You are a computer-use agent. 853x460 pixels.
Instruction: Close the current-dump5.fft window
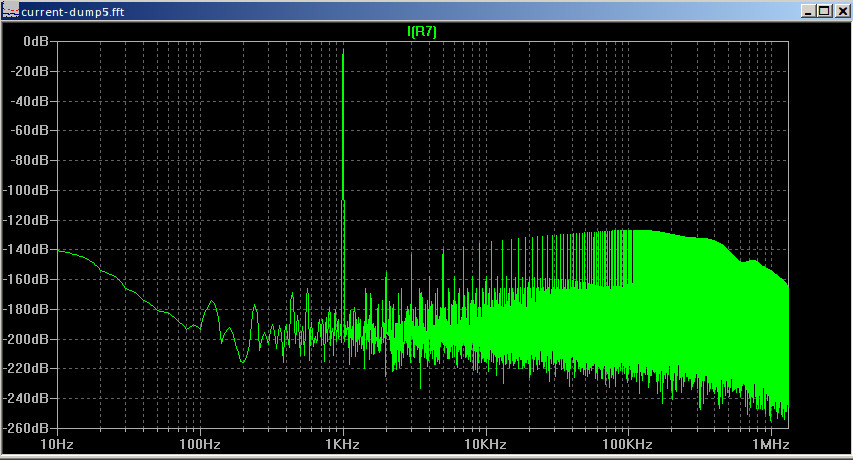pyautogui.click(x=842, y=11)
